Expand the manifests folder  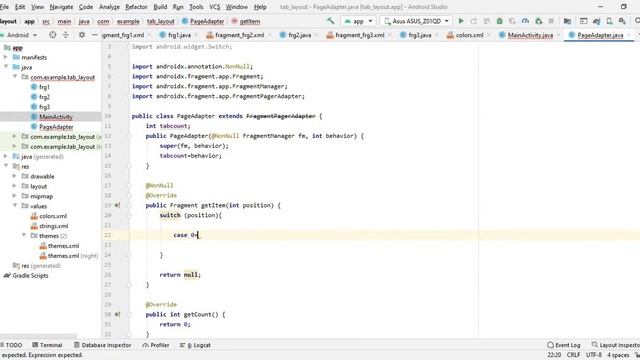pyautogui.click(x=6, y=57)
